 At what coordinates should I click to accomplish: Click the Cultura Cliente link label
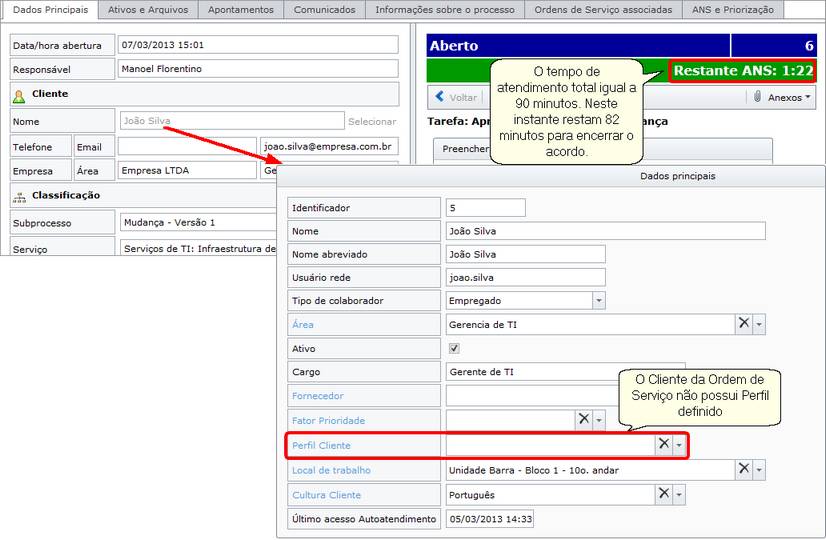coord(327,495)
